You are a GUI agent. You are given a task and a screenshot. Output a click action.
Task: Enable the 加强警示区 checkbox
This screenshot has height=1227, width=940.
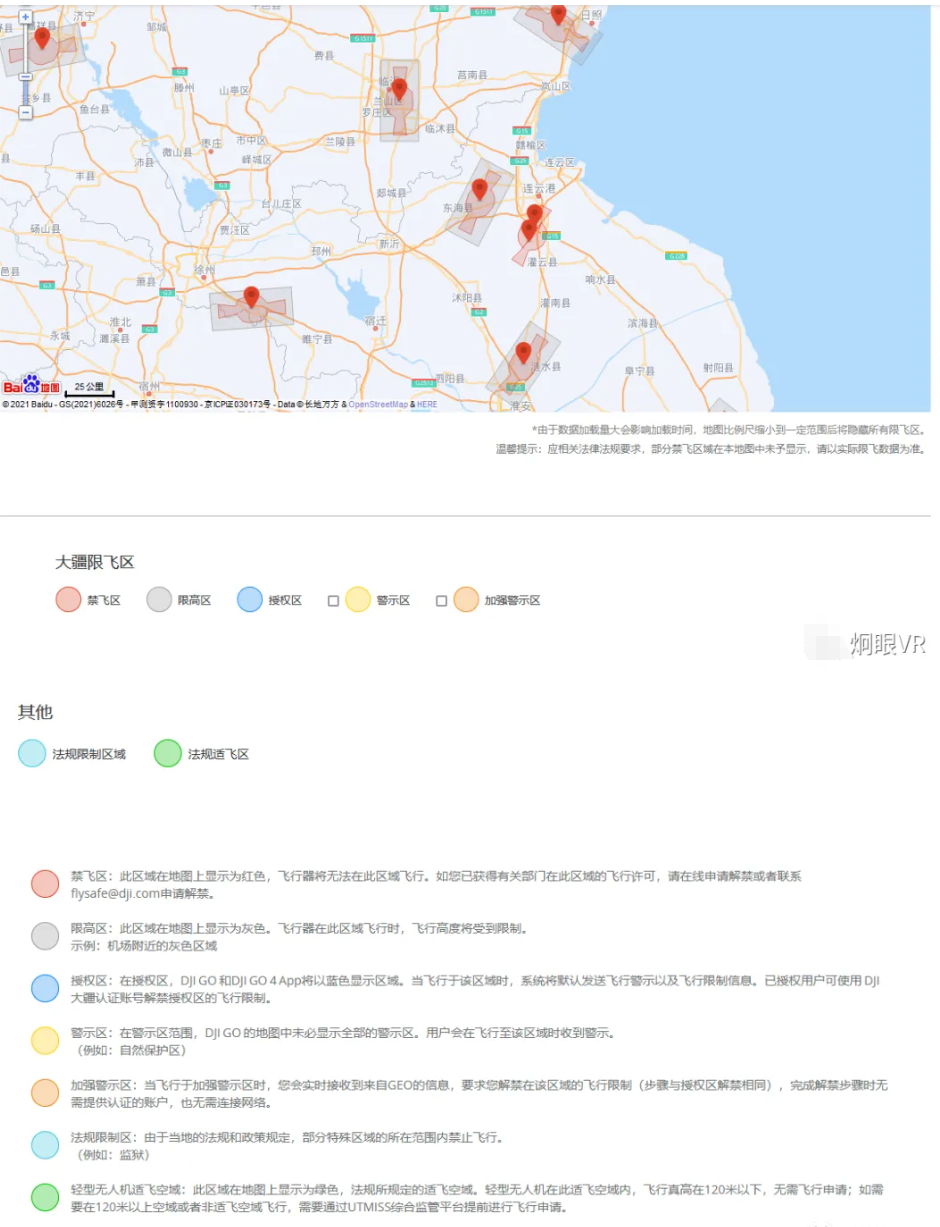(441, 601)
